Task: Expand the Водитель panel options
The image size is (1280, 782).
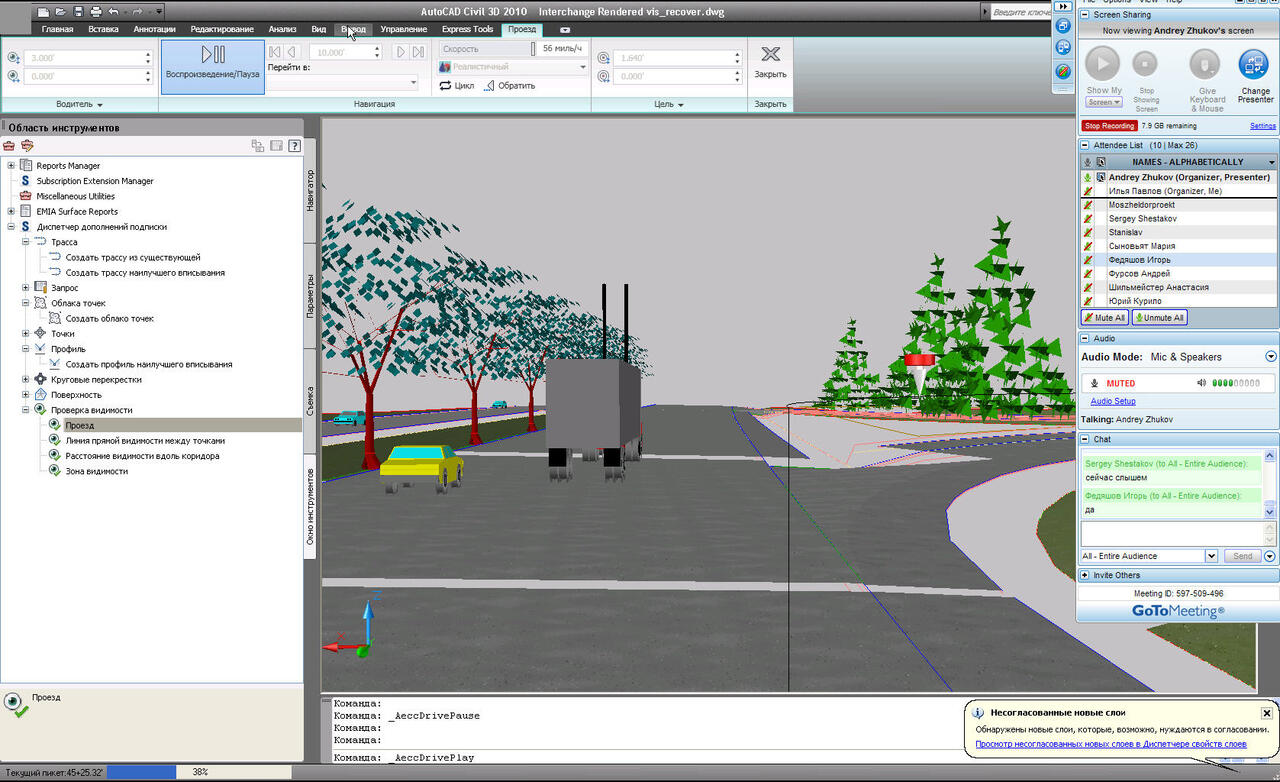Action: pos(80,104)
